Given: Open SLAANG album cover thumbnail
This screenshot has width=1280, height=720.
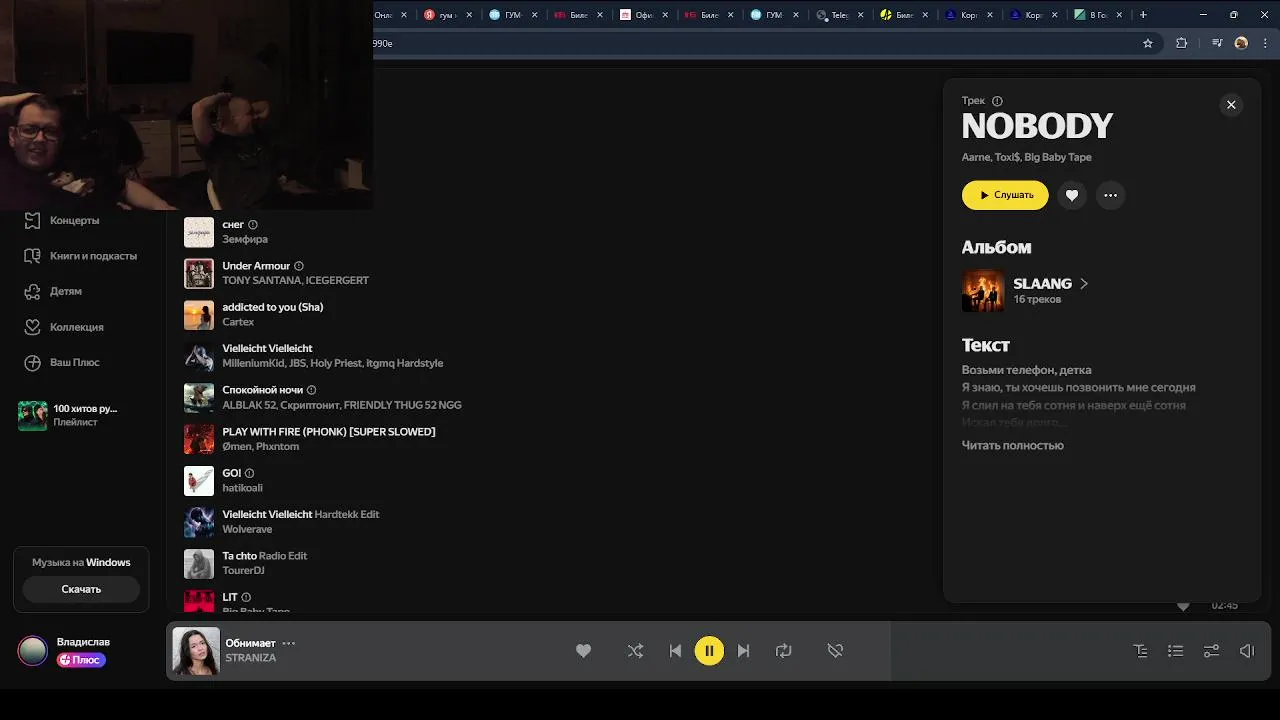Looking at the screenshot, I should pos(983,291).
